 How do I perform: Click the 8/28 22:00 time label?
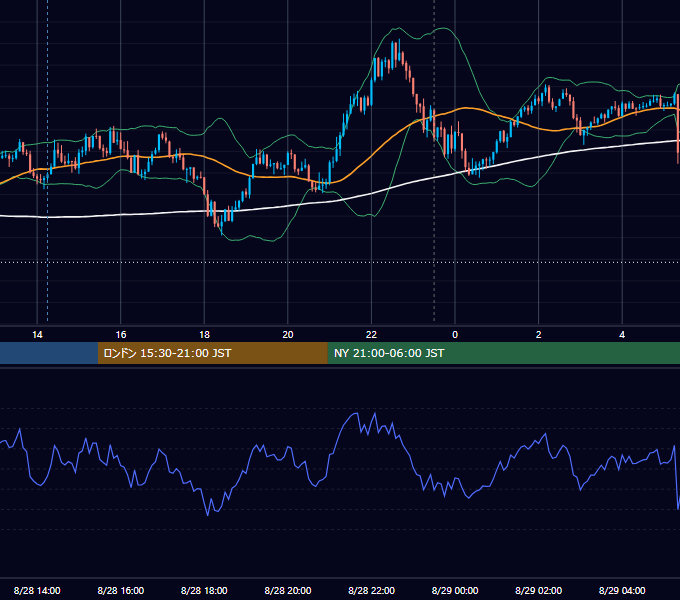(x=371, y=590)
